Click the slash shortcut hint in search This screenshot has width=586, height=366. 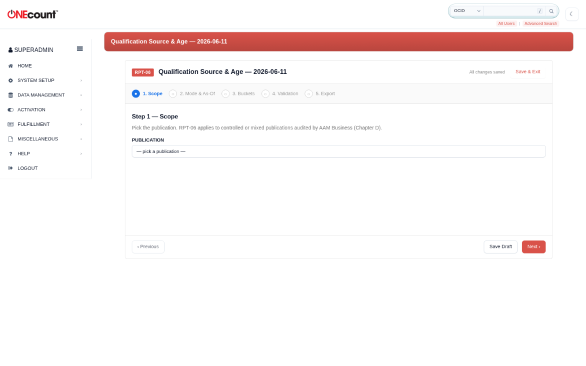click(540, 11)
